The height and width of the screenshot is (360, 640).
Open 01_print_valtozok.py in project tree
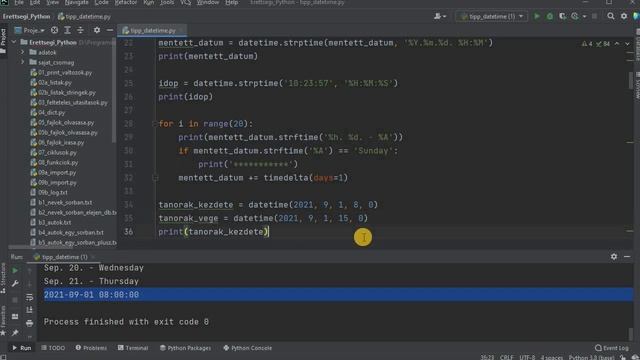point(61,72)
